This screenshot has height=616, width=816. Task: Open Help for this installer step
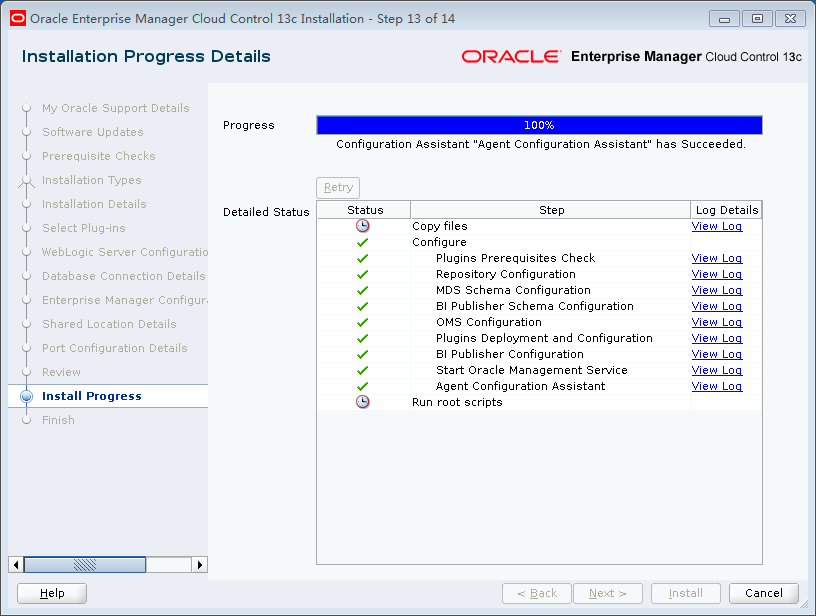point(51,593)
